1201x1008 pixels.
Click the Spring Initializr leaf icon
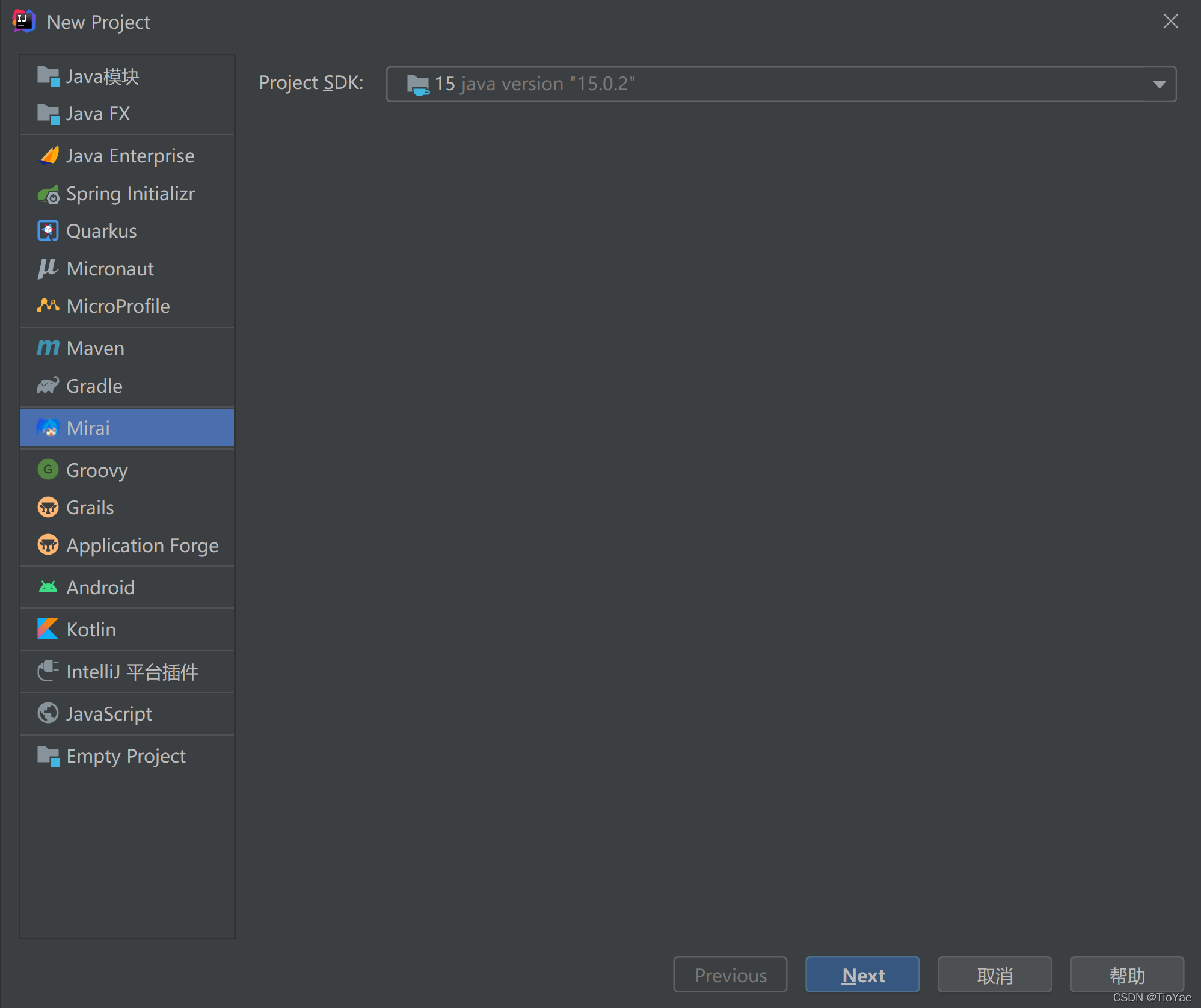point(48,194)
